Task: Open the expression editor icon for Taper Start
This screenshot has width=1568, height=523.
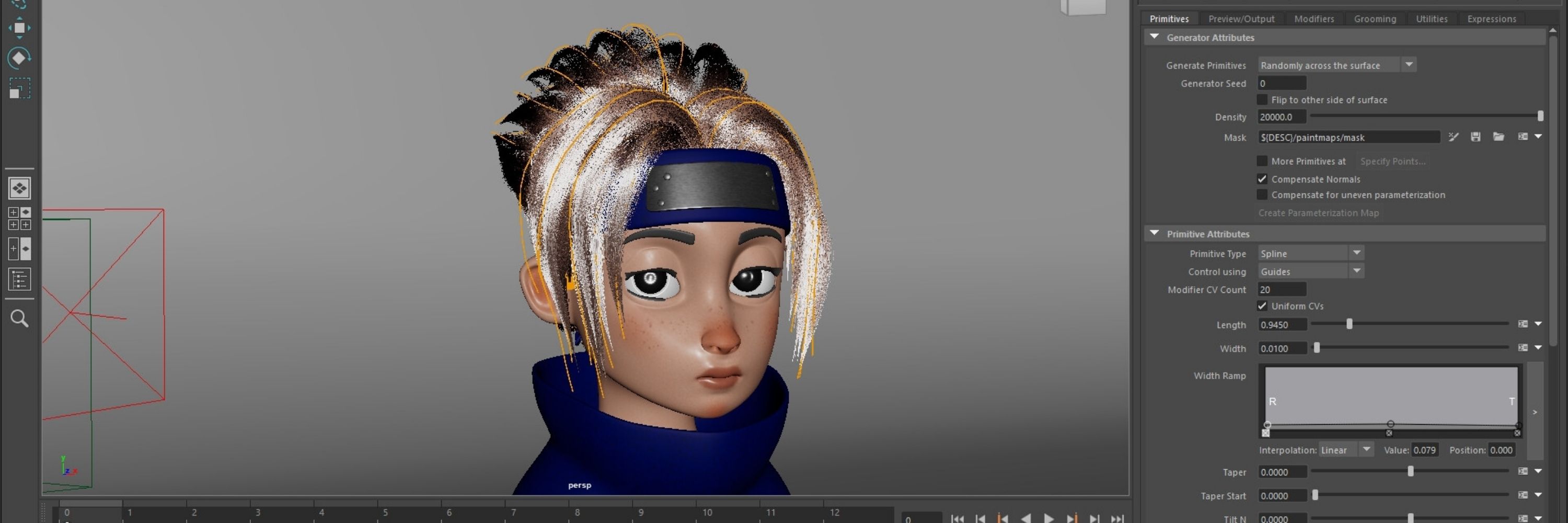Action: [1523, 495]
